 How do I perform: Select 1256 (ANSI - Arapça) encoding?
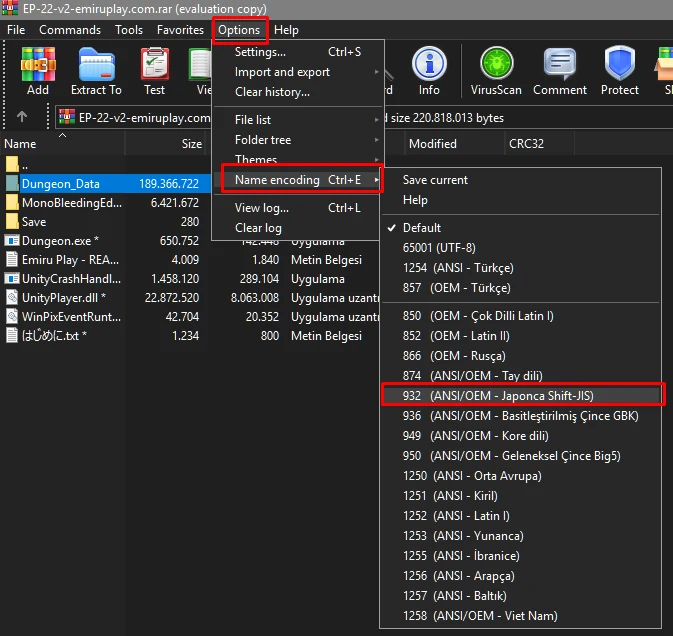520,575
